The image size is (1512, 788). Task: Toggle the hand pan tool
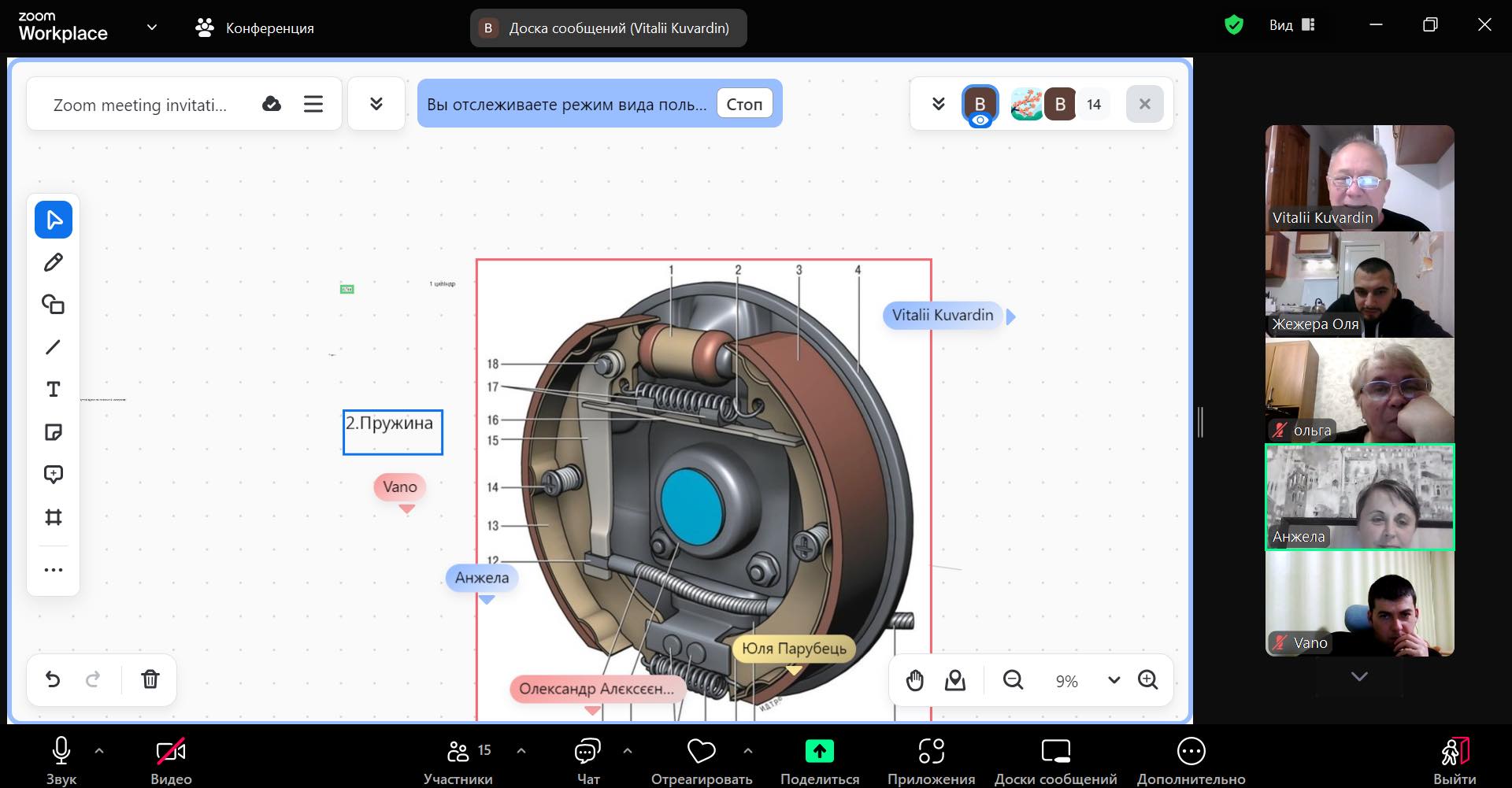coord(914,679)
